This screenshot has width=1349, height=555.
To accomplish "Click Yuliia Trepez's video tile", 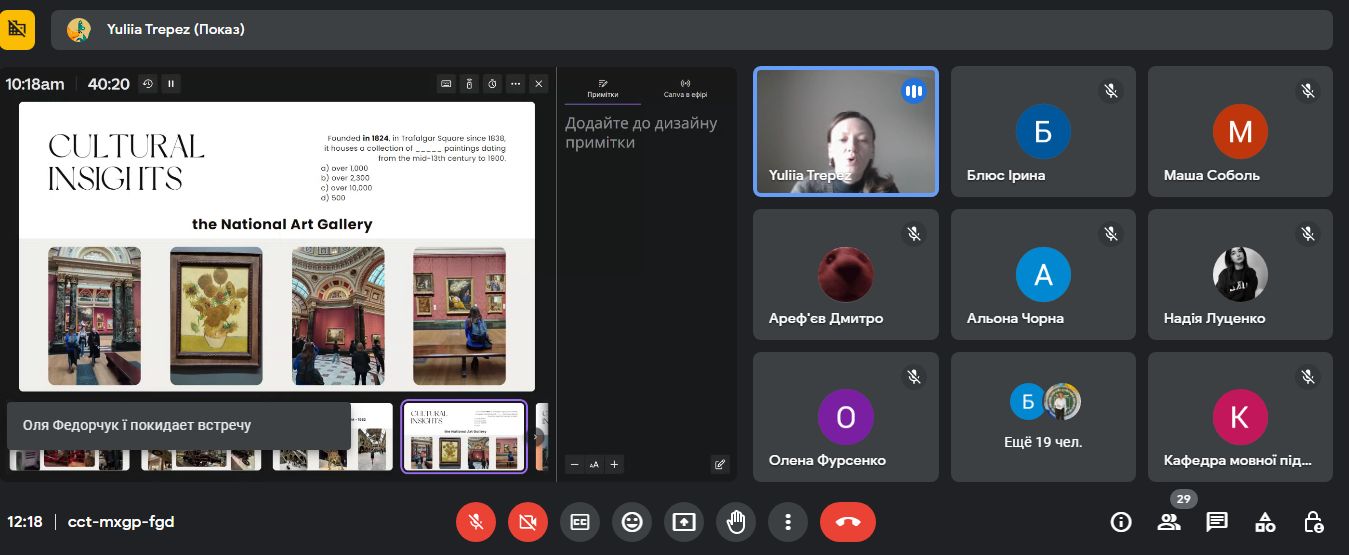I will 845,131.
